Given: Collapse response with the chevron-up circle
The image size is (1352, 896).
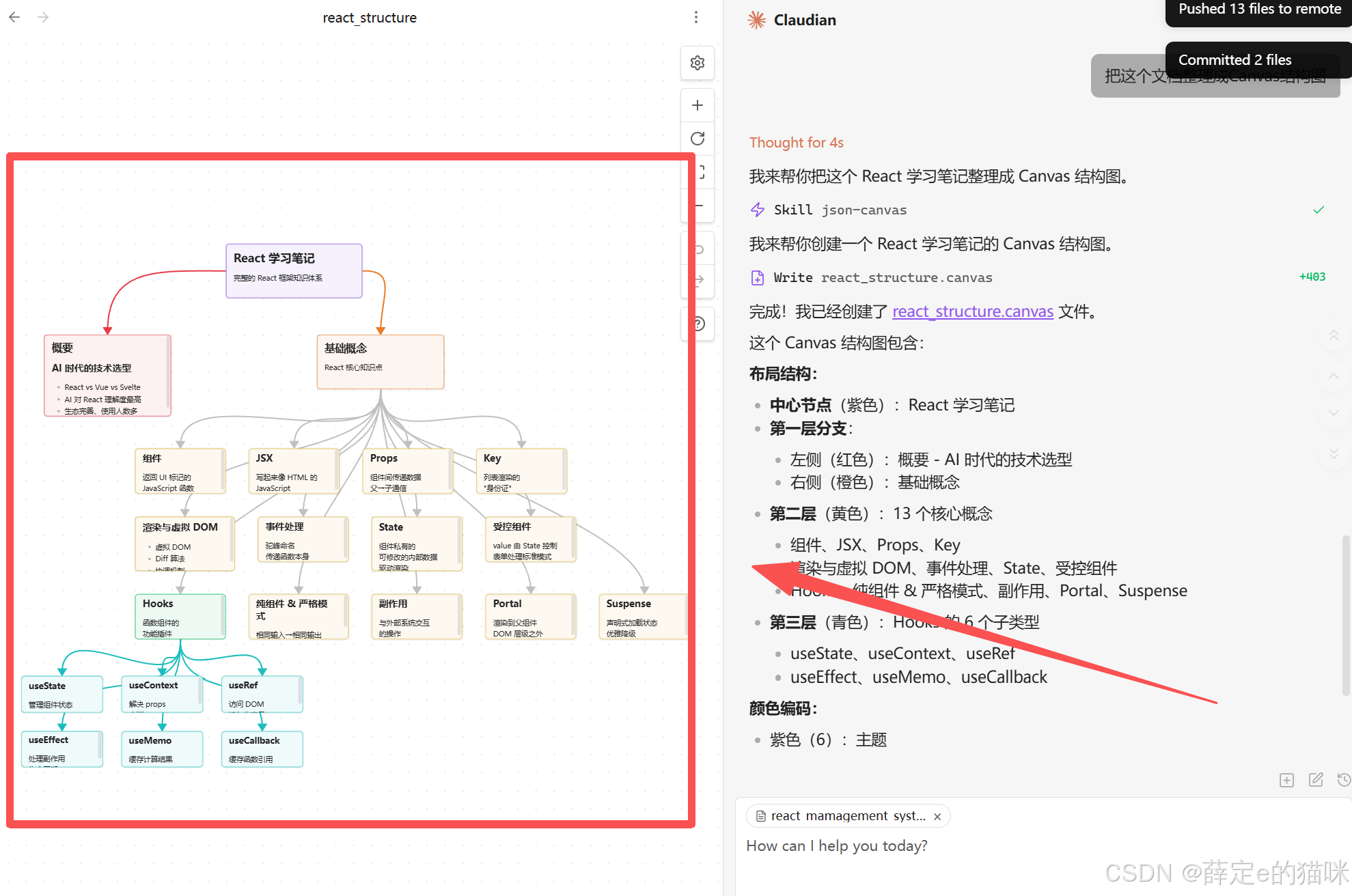Looking at the screenshot, I should [1335, 376].
